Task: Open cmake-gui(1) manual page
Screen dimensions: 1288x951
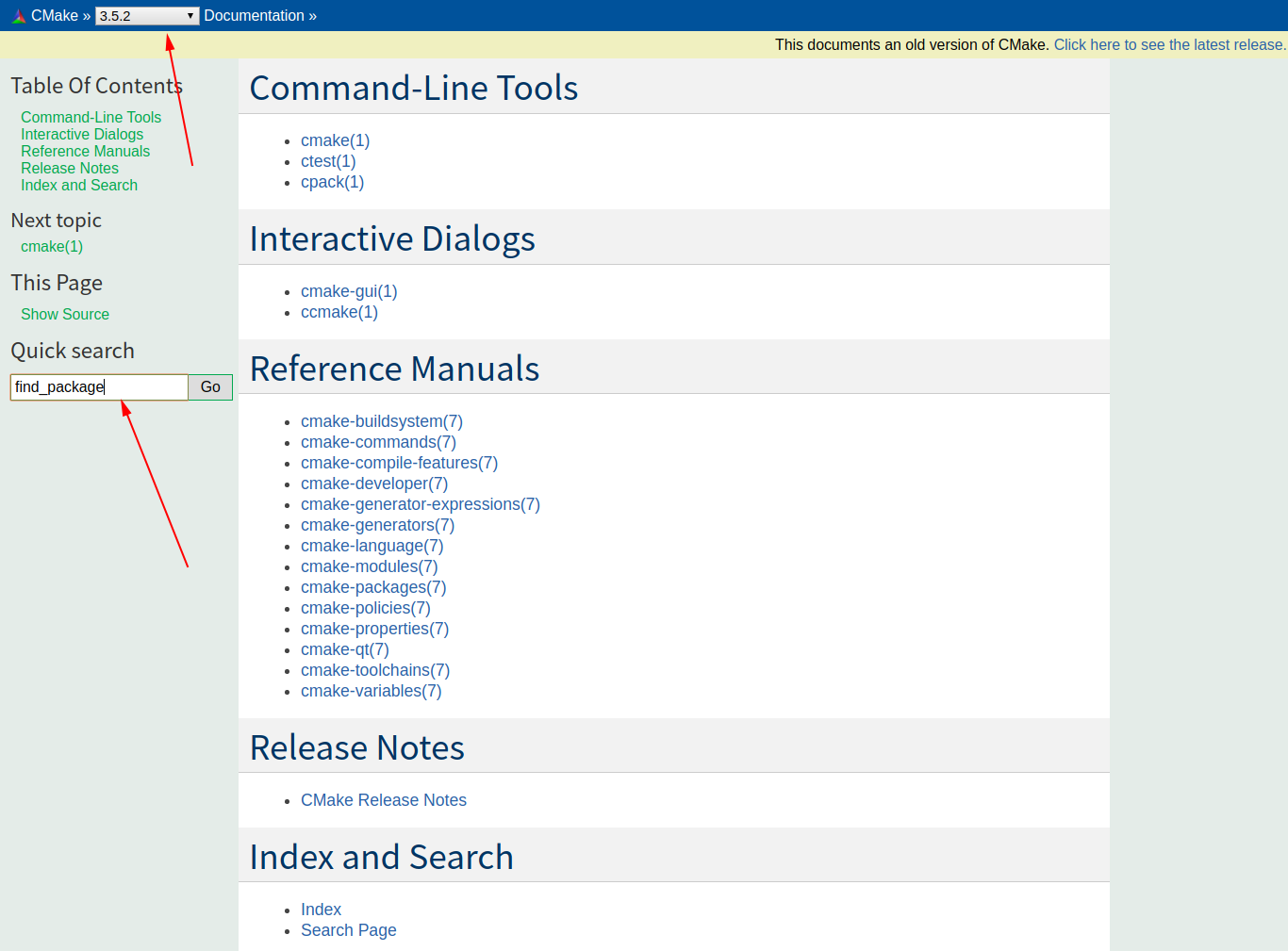Action: pos(349,291)
